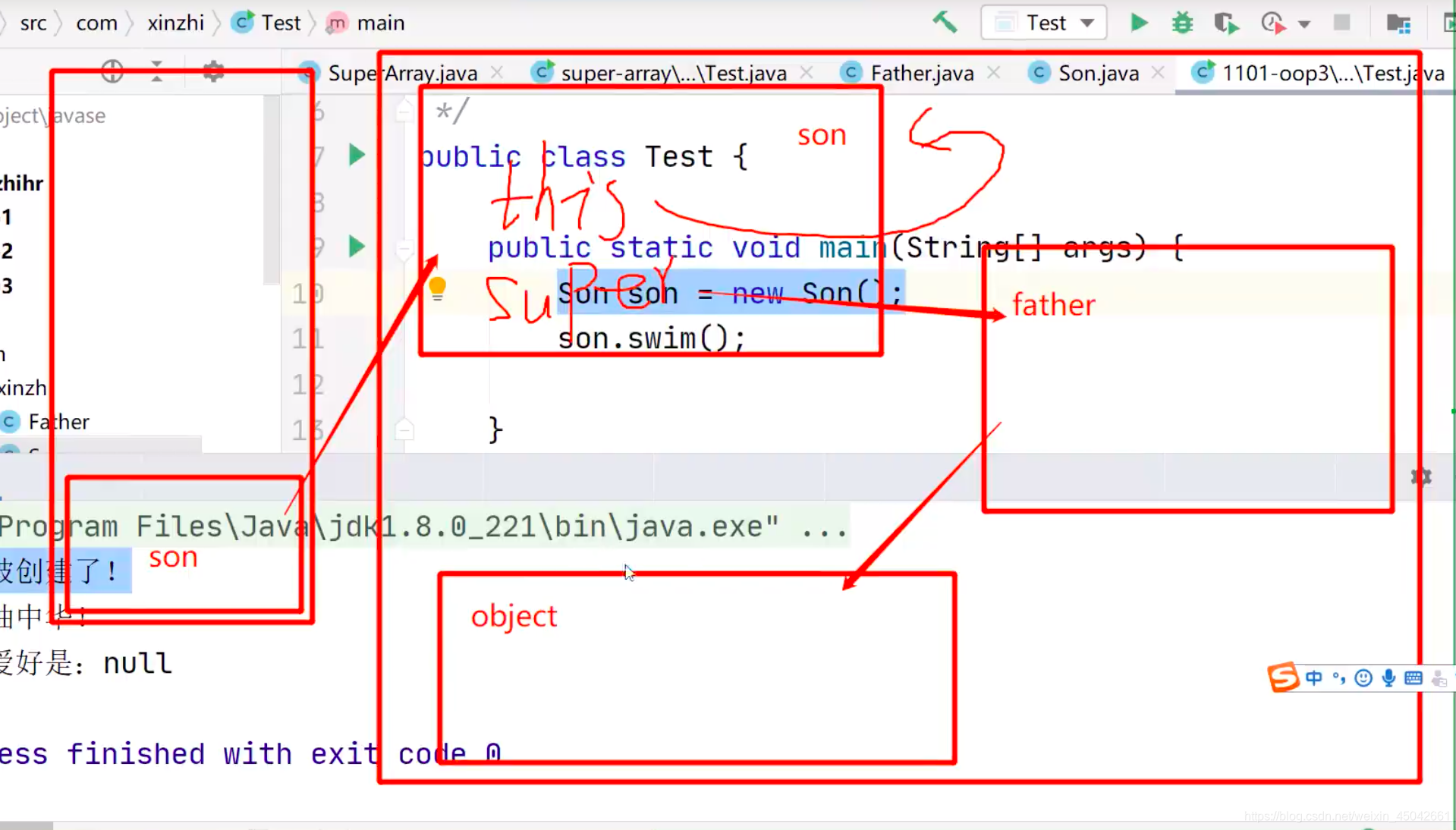The image size is (1456, 830).
Task: Open run panel settings gear icon
Action: coord(1421,476)
